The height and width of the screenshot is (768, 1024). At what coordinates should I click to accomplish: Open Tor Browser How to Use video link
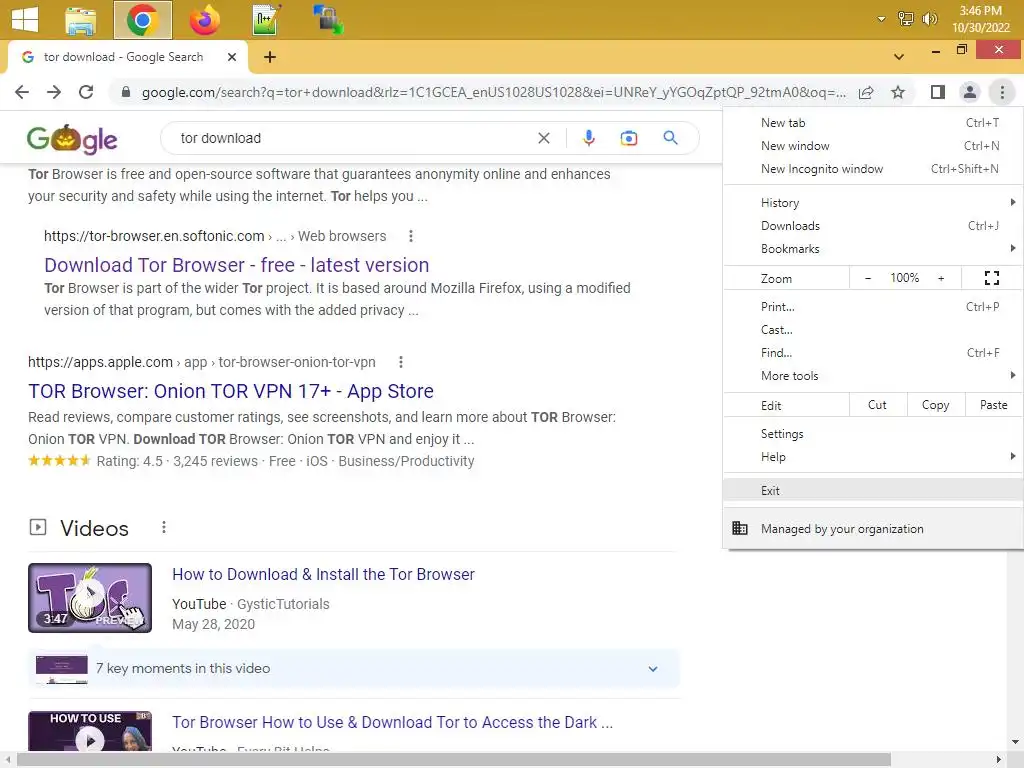pos(392,722)
